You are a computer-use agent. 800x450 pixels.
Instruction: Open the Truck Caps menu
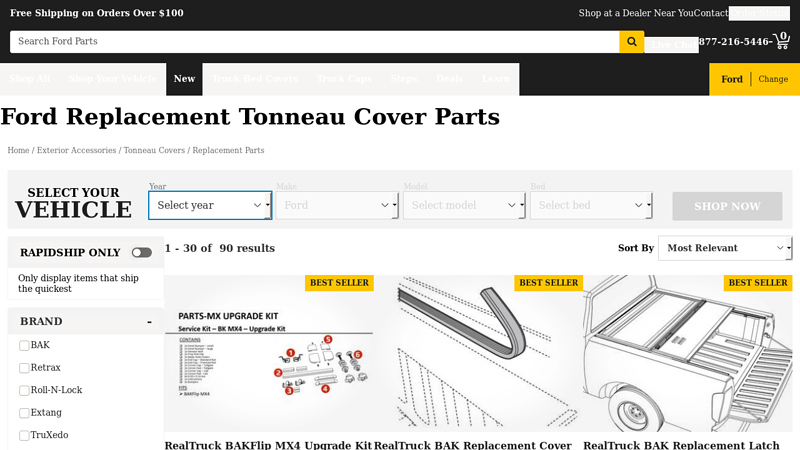344,79
